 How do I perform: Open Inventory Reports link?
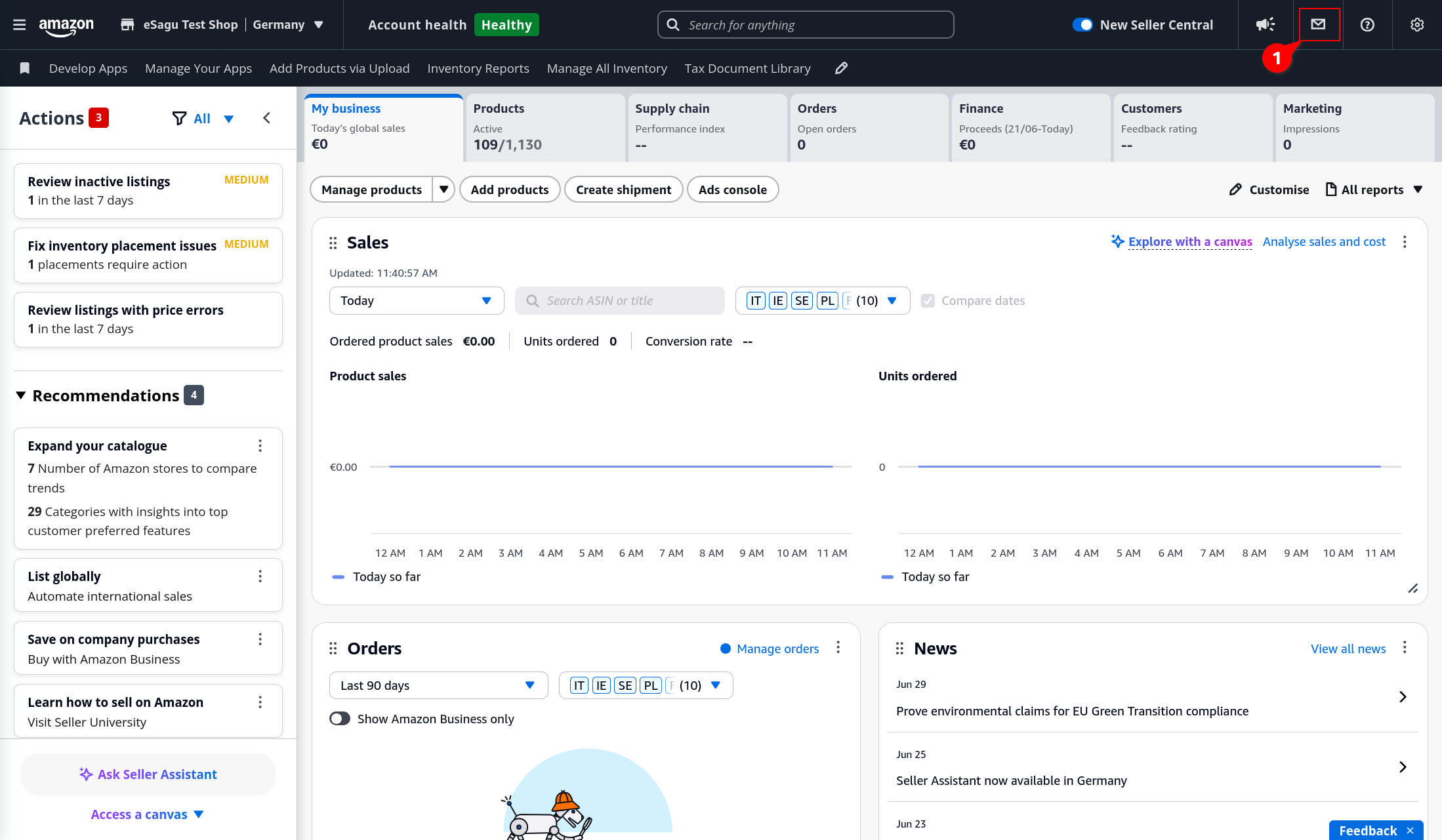478,68
